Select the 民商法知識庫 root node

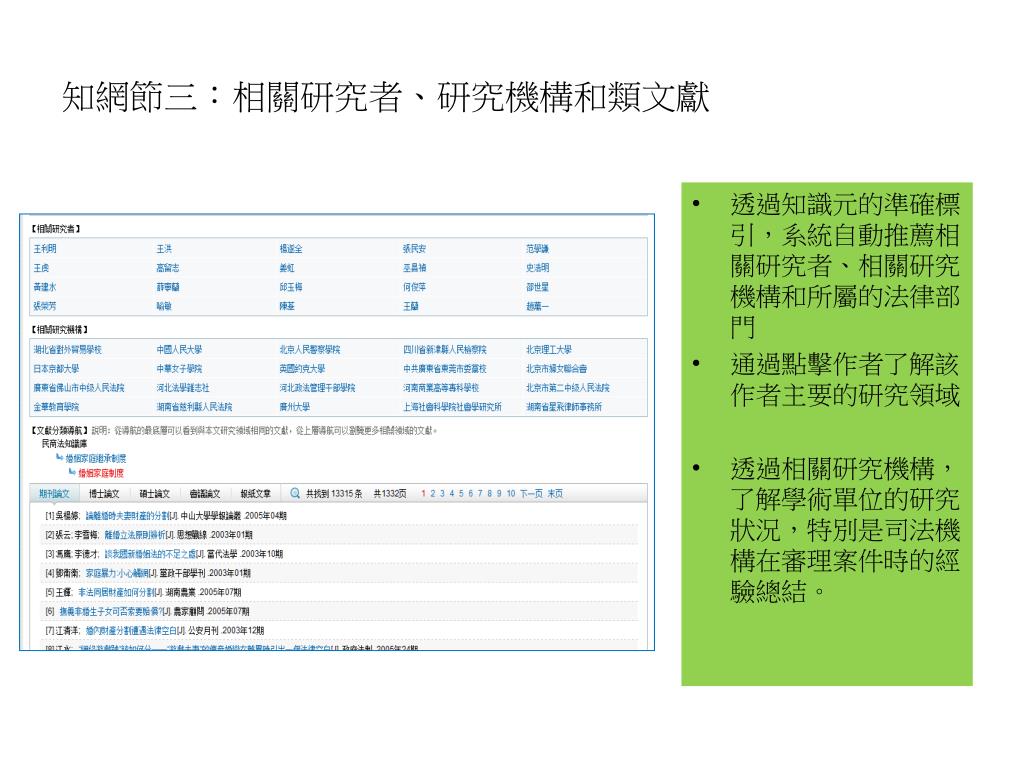pyautogui.click(x=64, y=443)
